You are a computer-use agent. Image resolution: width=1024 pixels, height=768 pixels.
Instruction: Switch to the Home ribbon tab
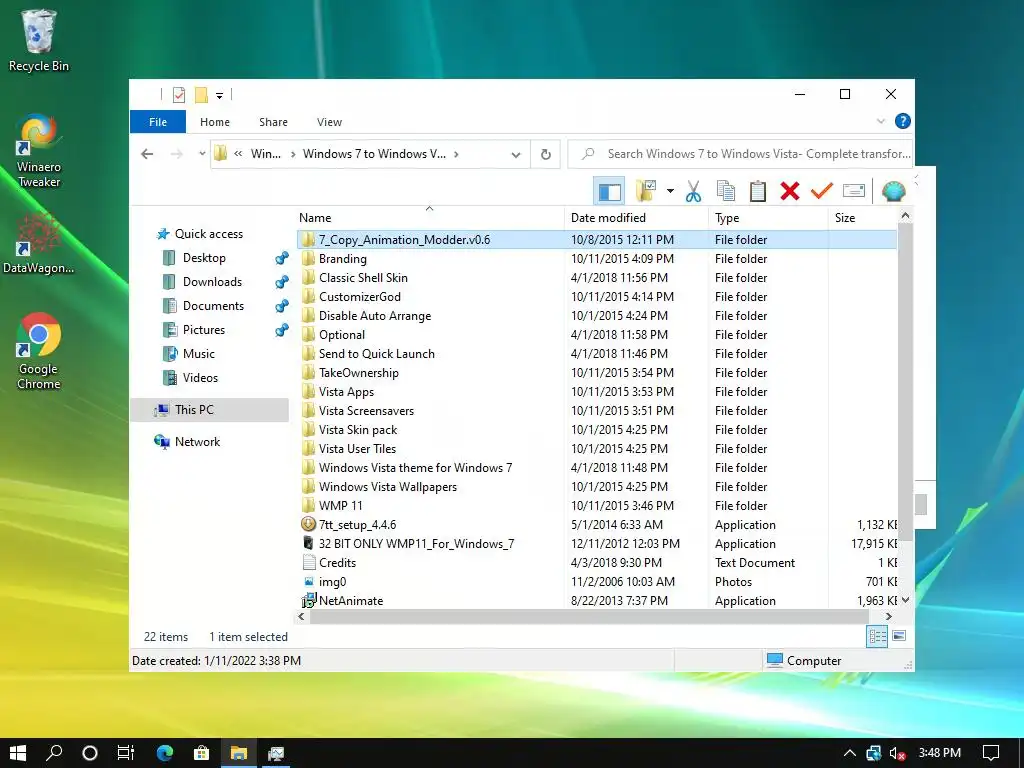point(215,122)
